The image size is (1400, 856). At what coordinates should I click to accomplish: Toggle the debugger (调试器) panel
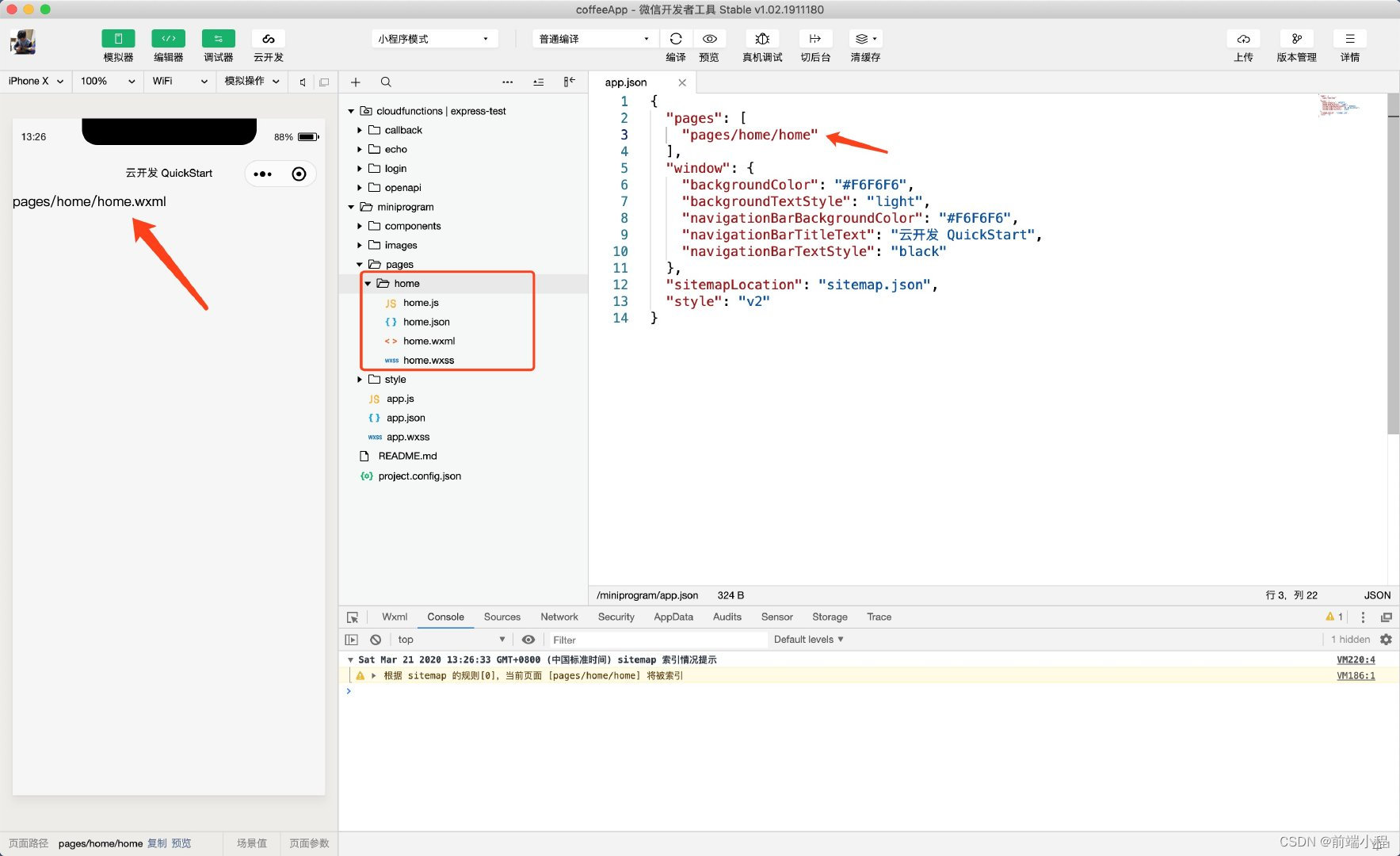pyautogui.click(x=218, y=39)
